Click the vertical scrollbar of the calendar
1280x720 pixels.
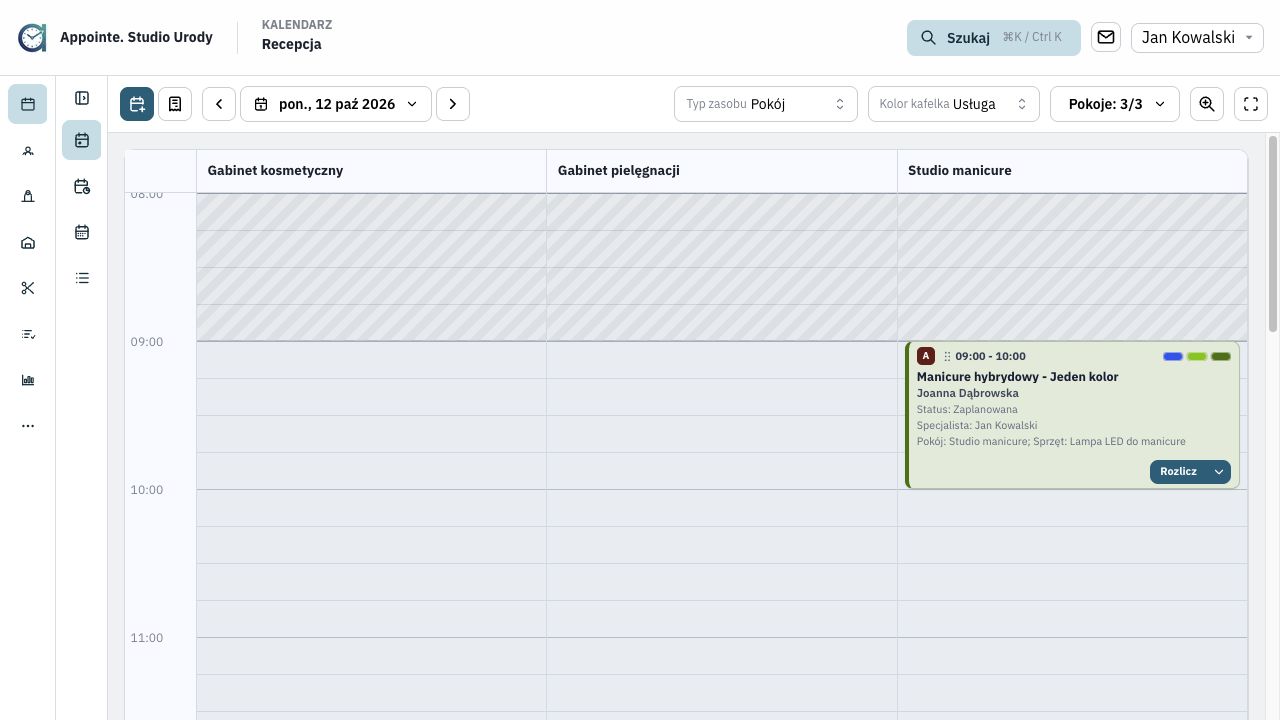coord(1273,234)
